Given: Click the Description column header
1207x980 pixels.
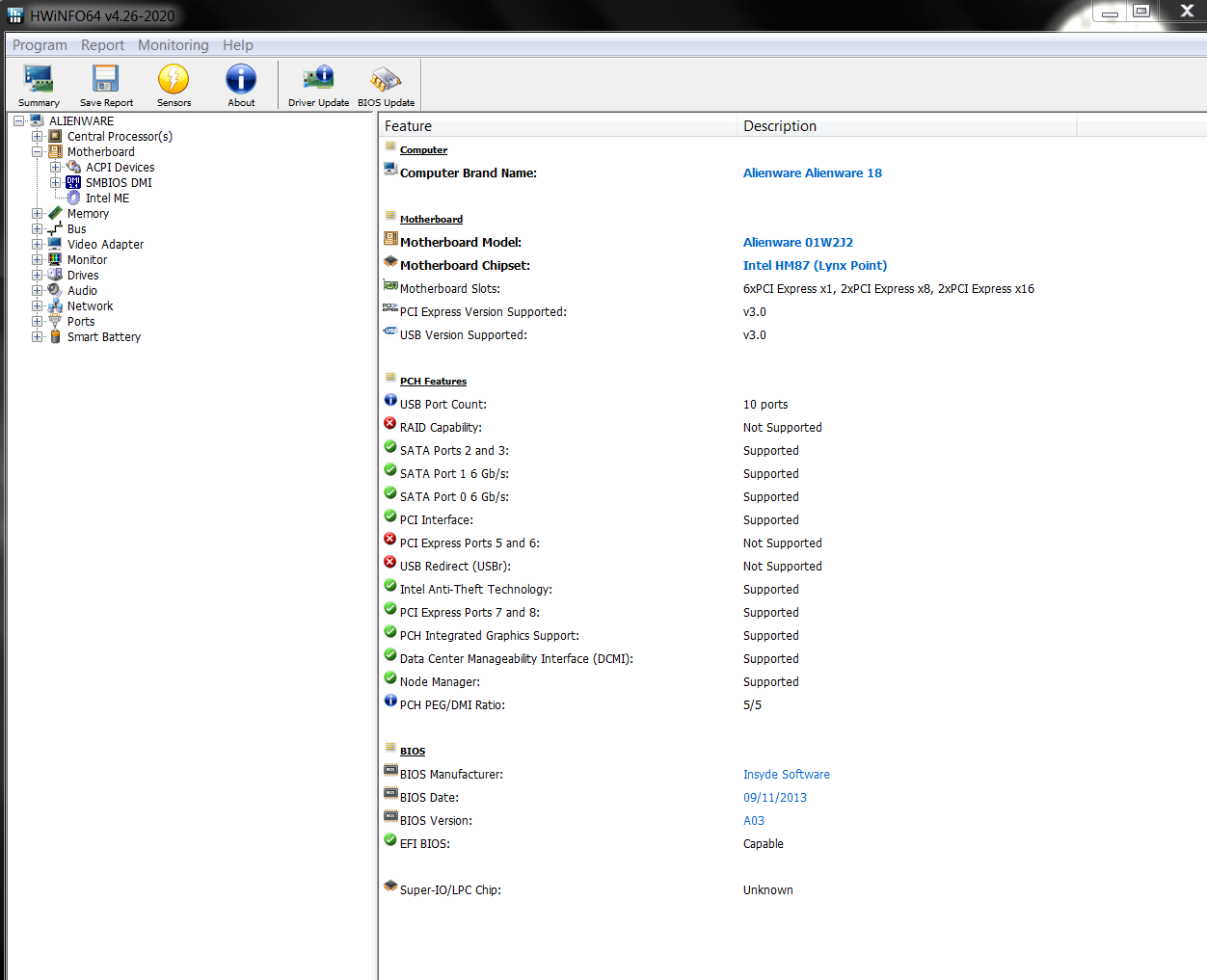Looking at the screenshot, I should (x=907, y=126).
